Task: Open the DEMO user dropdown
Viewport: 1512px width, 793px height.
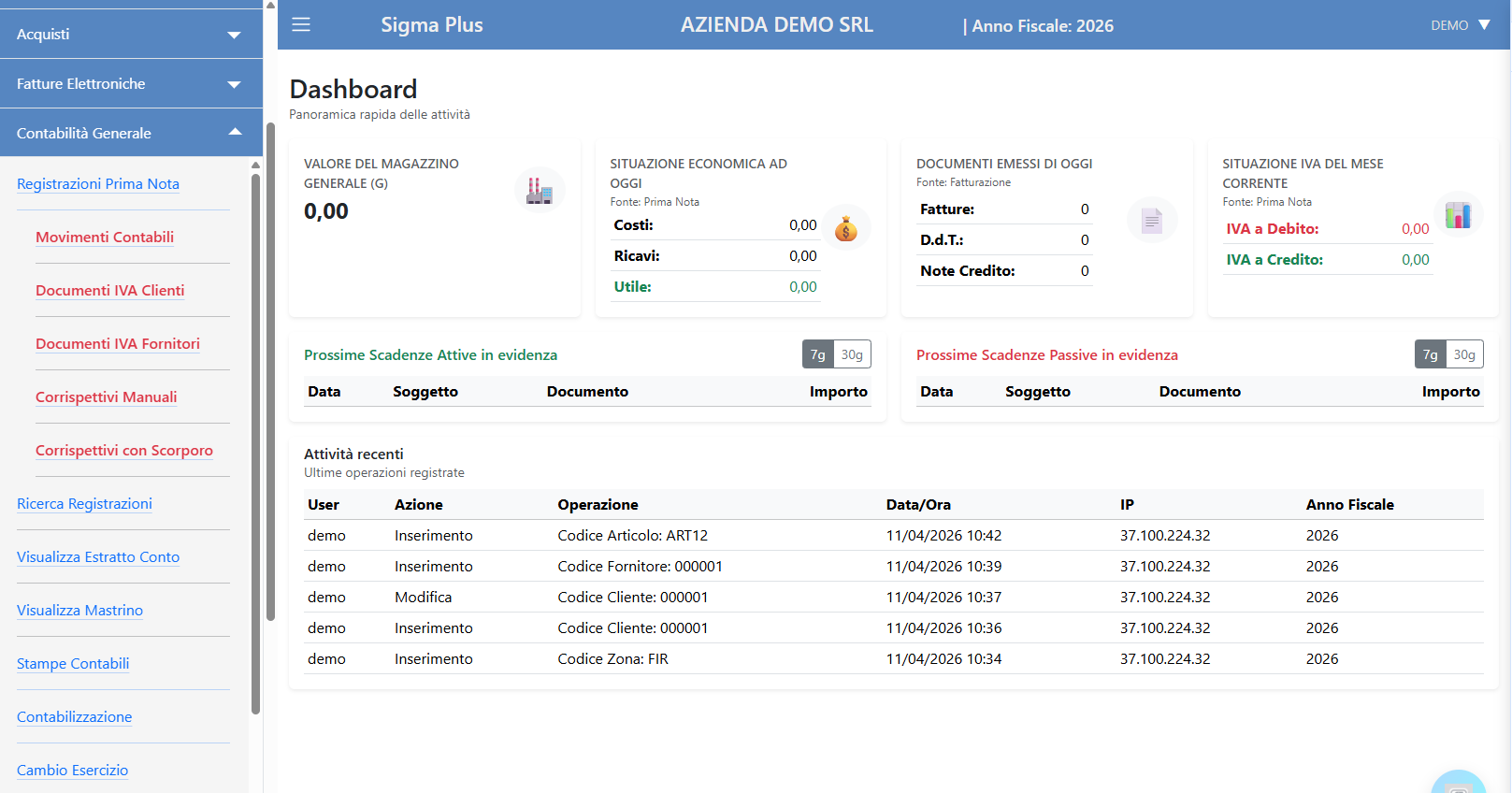Action: coord(1460,25)
